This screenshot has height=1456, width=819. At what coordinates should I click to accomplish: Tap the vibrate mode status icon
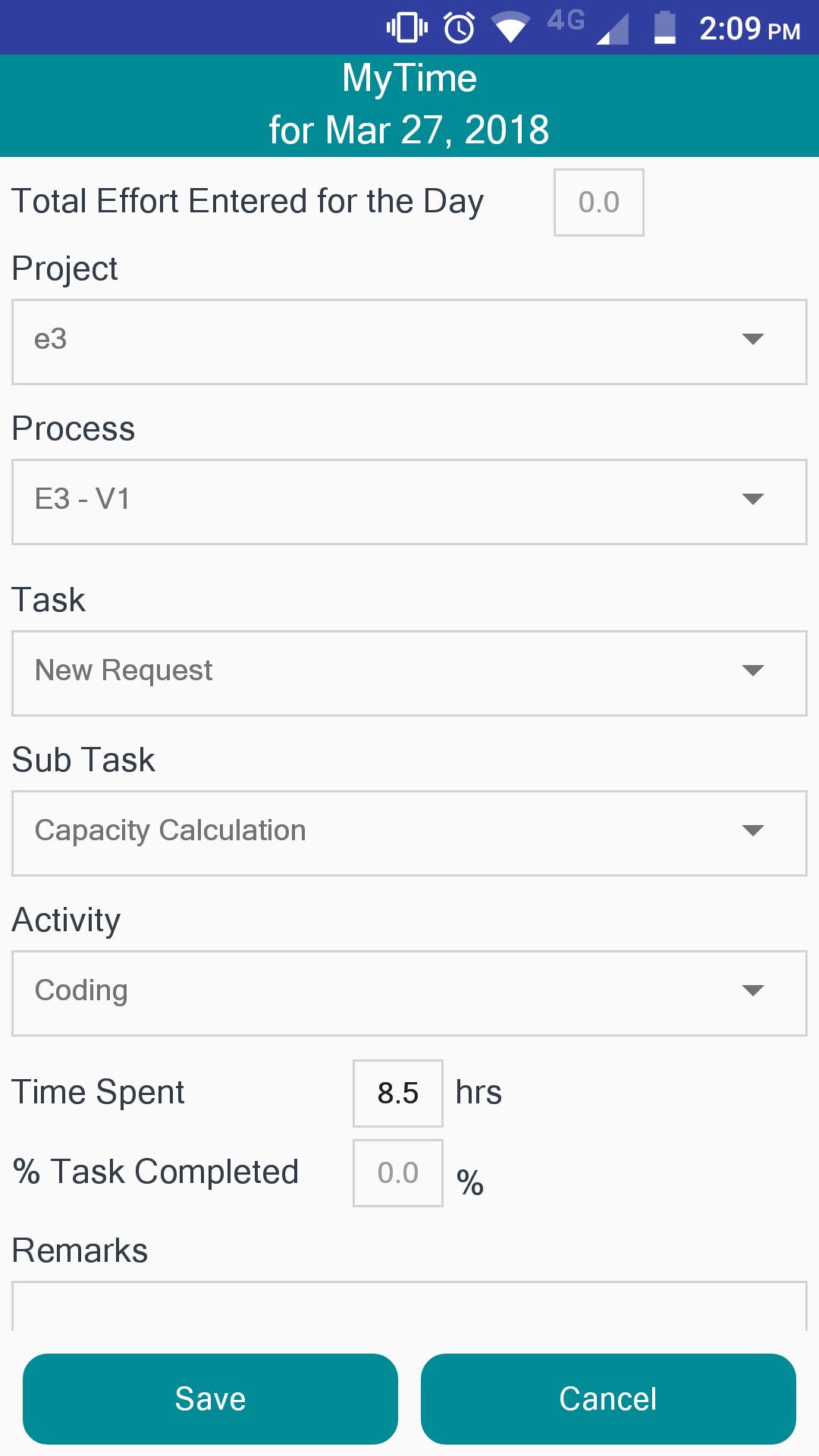(407, 28)
